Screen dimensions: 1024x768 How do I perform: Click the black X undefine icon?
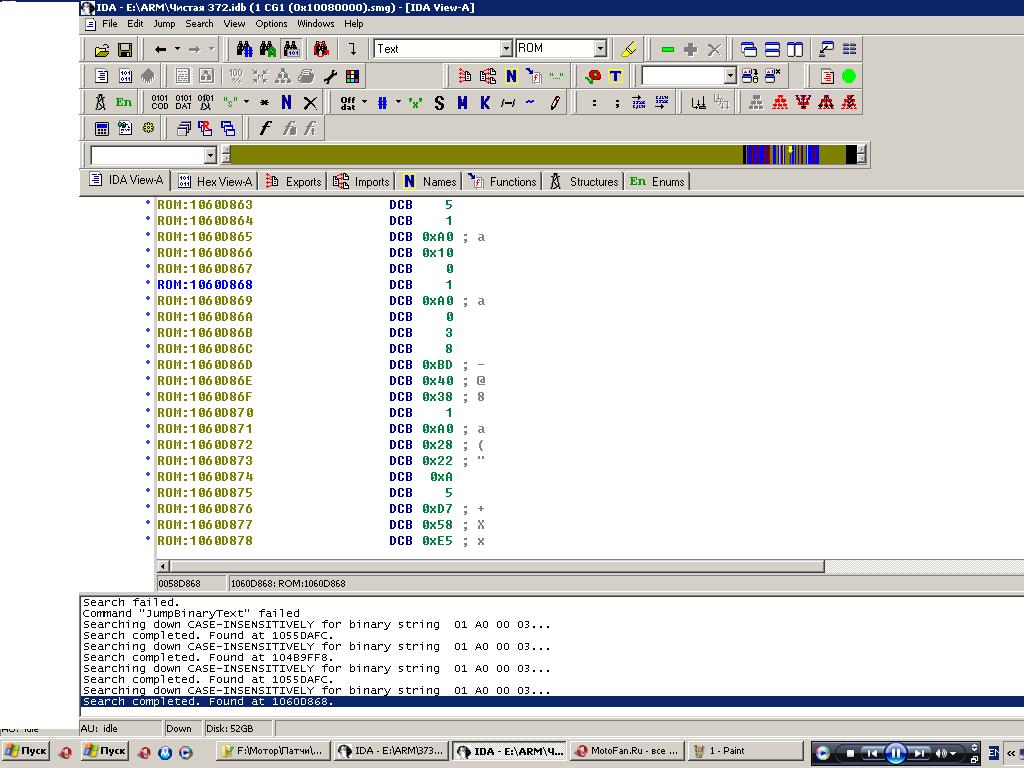coord(310,103)
